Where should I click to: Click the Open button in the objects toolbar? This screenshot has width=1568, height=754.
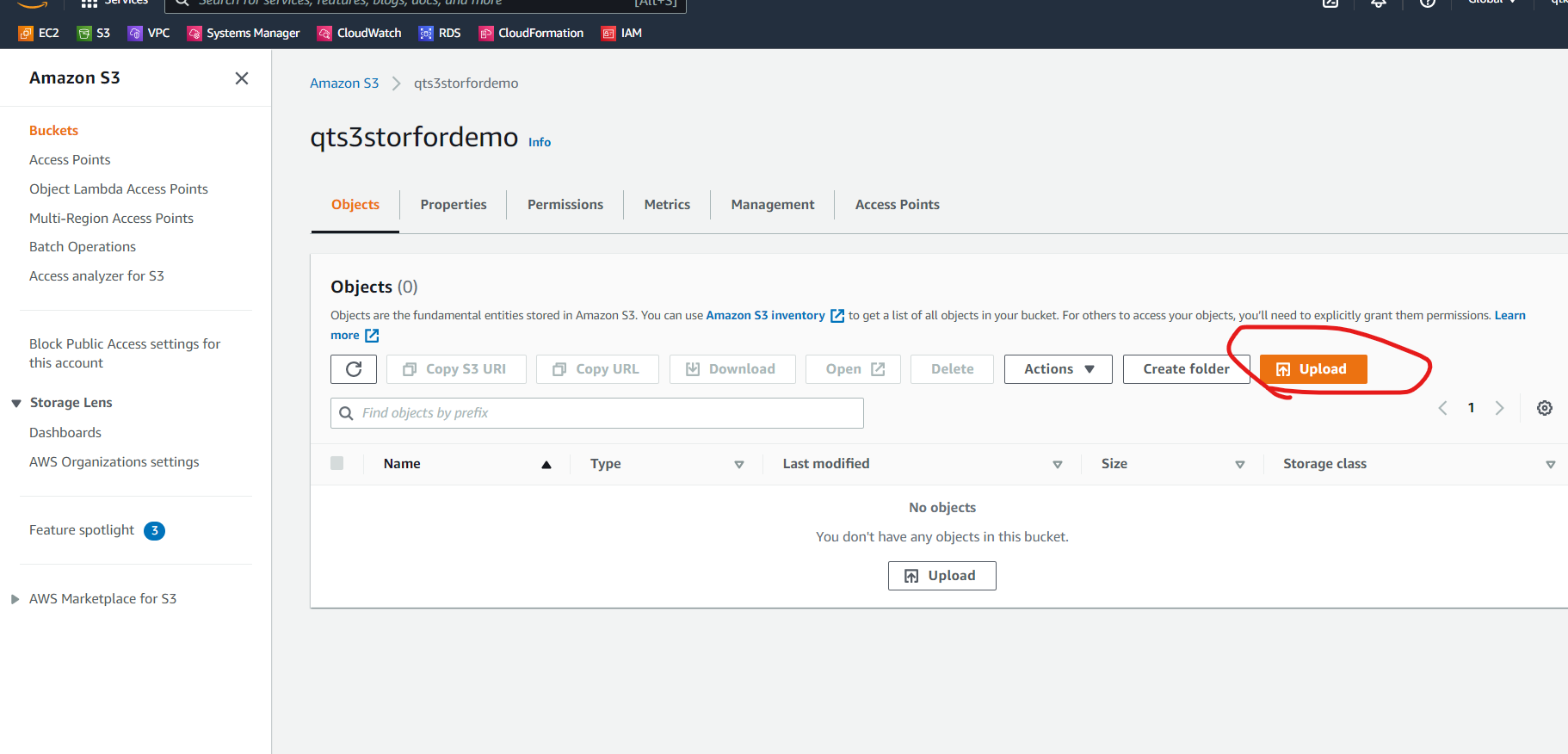point(853,369)
